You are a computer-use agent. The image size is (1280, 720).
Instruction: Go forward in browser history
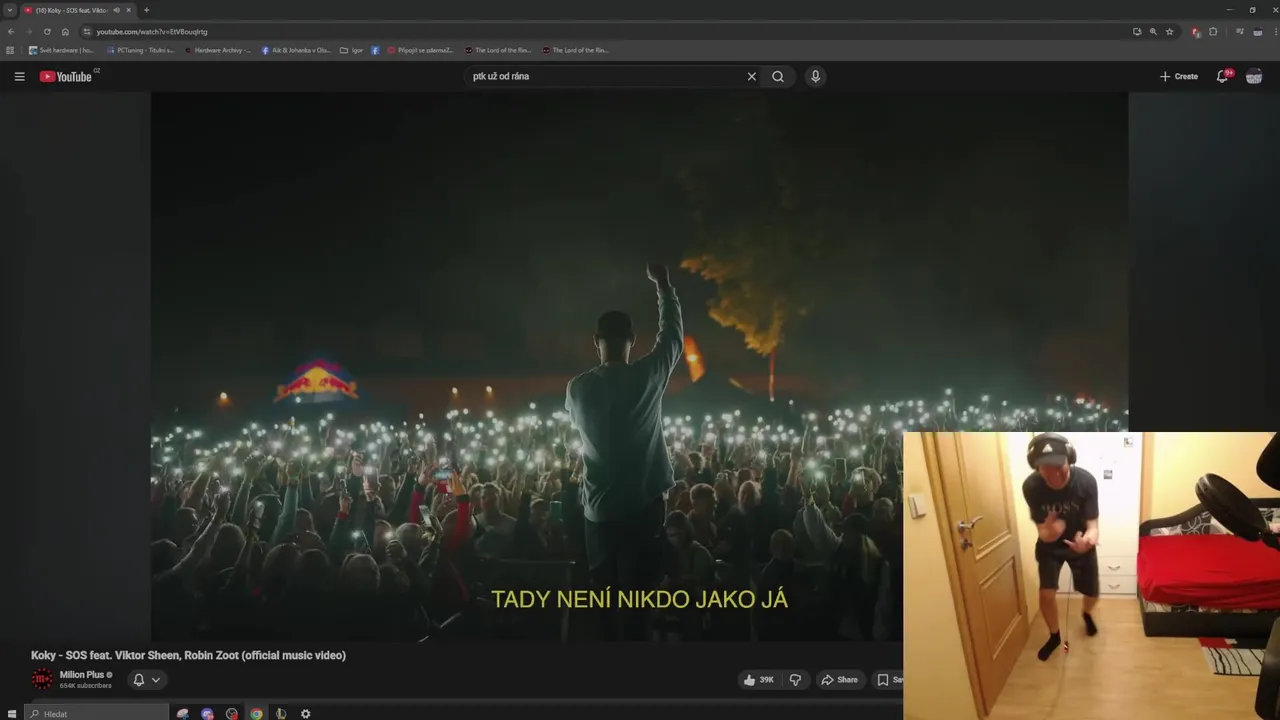click(29, 32)
